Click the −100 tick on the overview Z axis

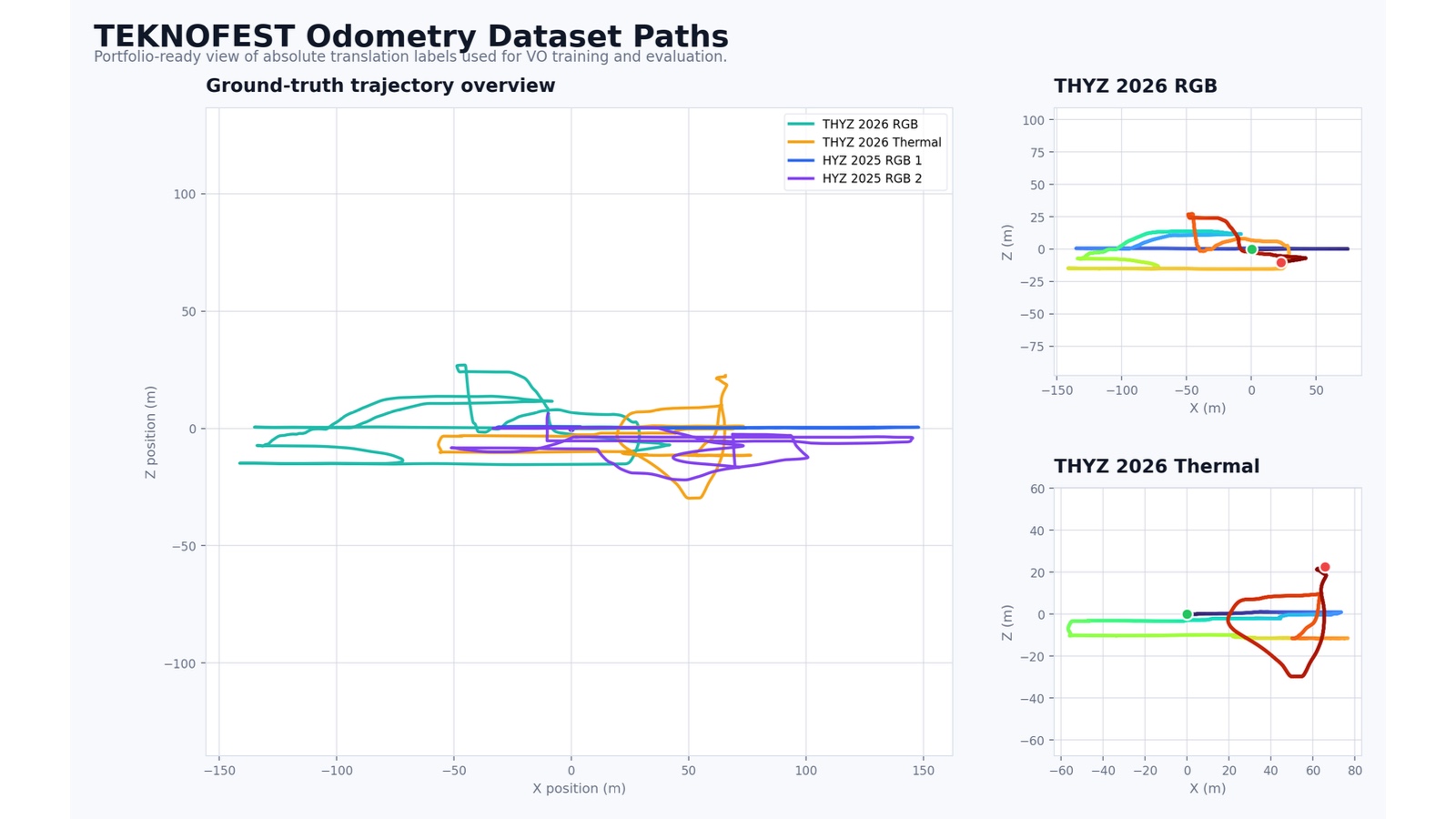coord(180,663)
